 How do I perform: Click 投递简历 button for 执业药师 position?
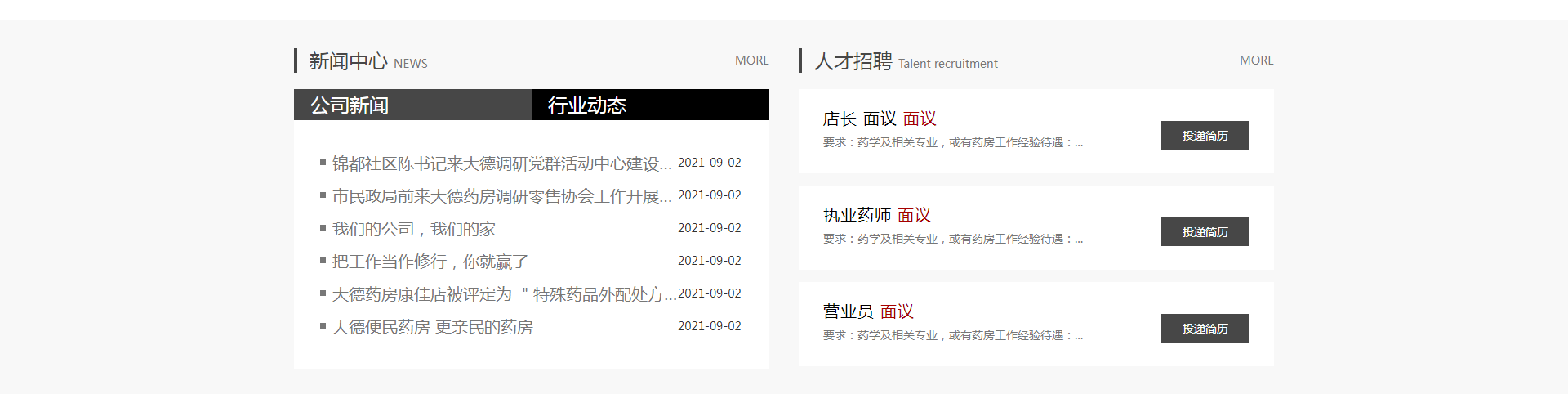(1205, 232)
